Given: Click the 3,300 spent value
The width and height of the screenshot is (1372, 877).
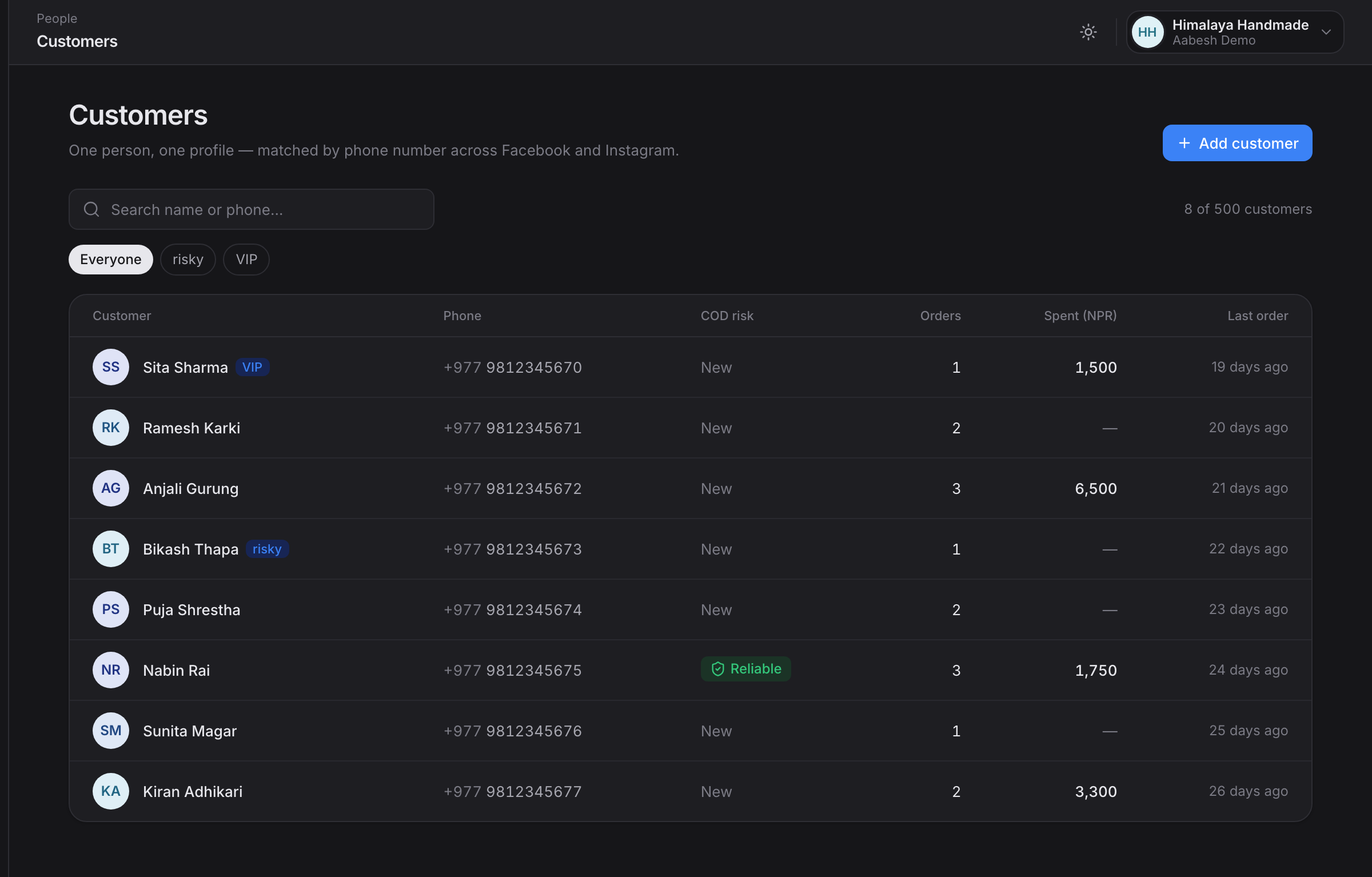Looking at the screenshot, I should click(1096, 791).
